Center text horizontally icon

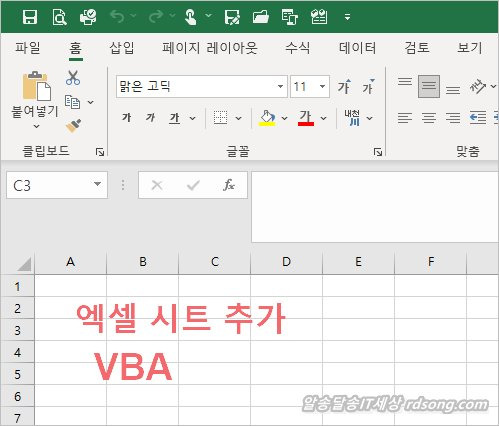tap(429, 118)
